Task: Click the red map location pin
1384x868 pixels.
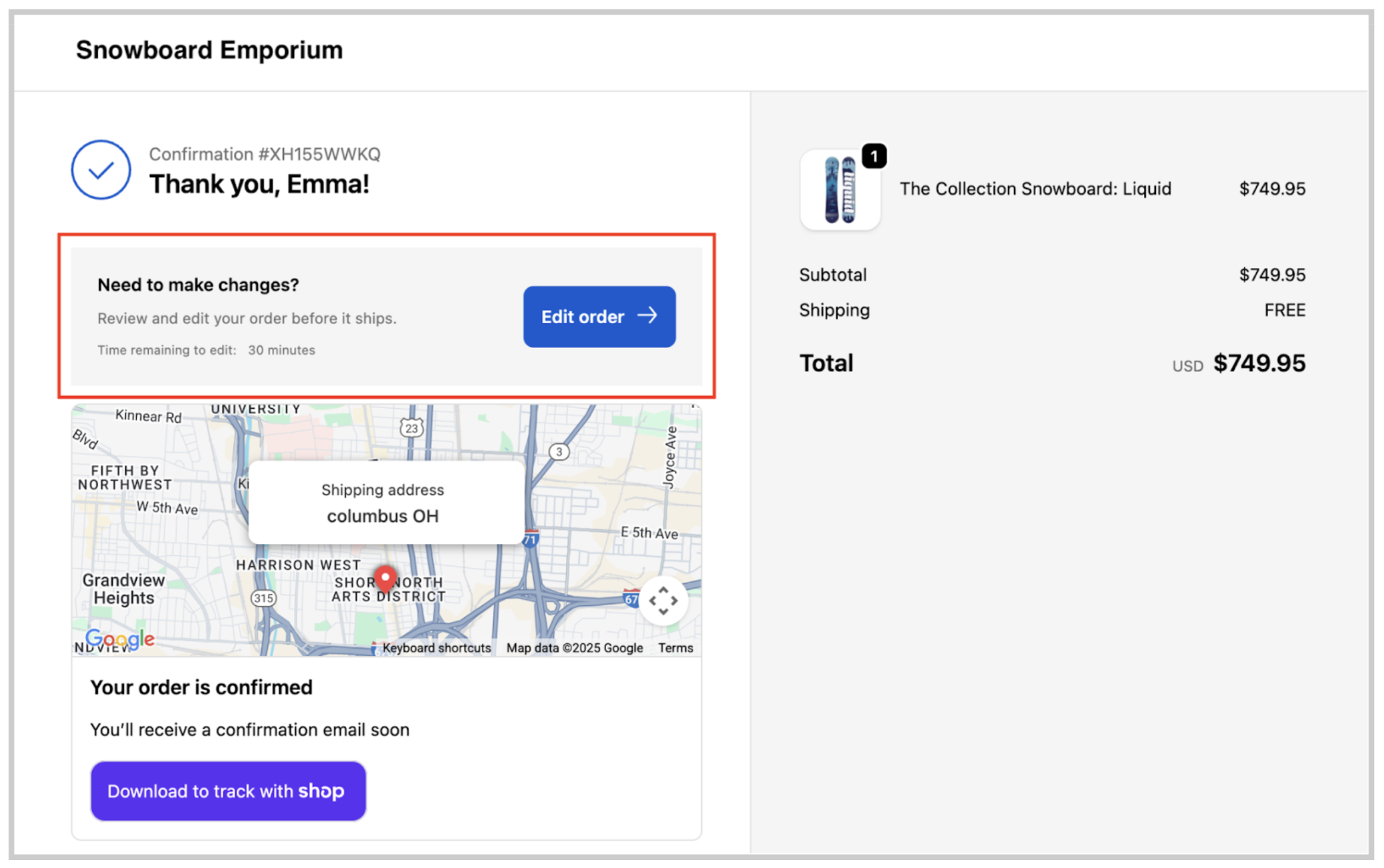Action: pos(385,578)
